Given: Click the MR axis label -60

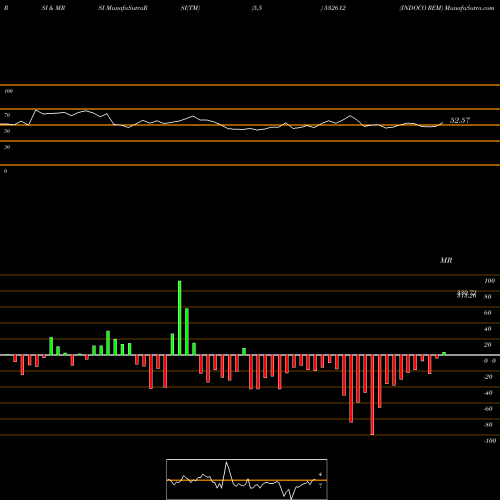Looking at the screenshot, I should pyautogui.click(x=488, y=409).
